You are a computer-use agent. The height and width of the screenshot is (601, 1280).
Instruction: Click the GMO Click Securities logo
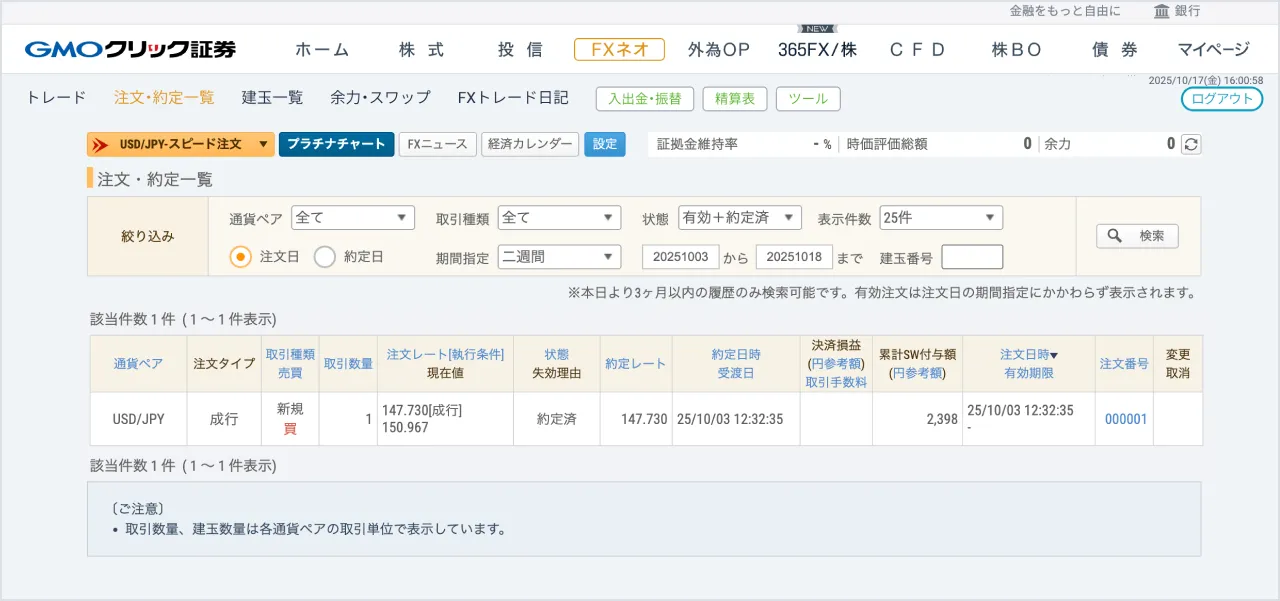[130, 49]
